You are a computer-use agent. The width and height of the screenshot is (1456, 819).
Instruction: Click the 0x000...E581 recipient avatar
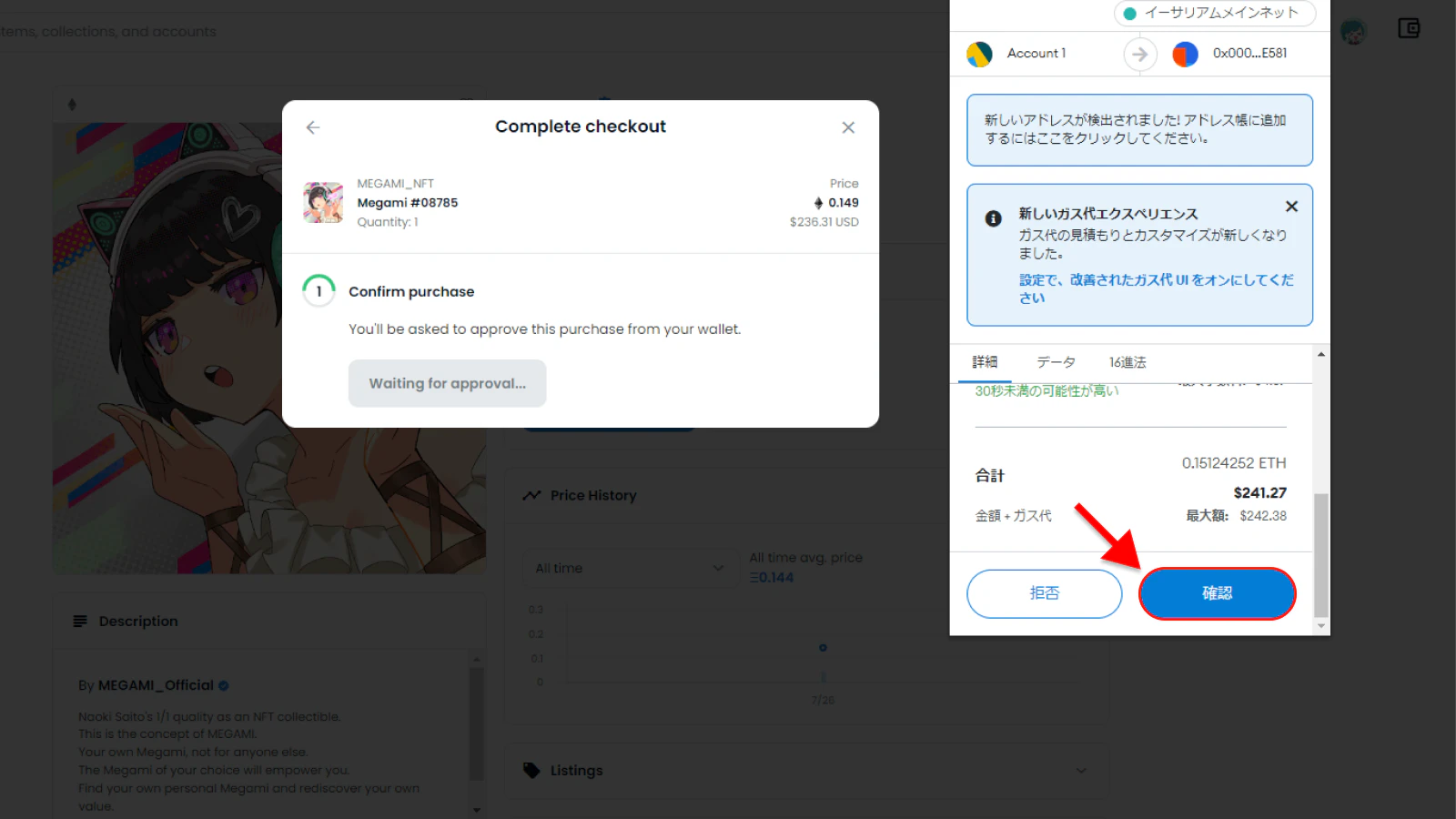coord(1185,55)
